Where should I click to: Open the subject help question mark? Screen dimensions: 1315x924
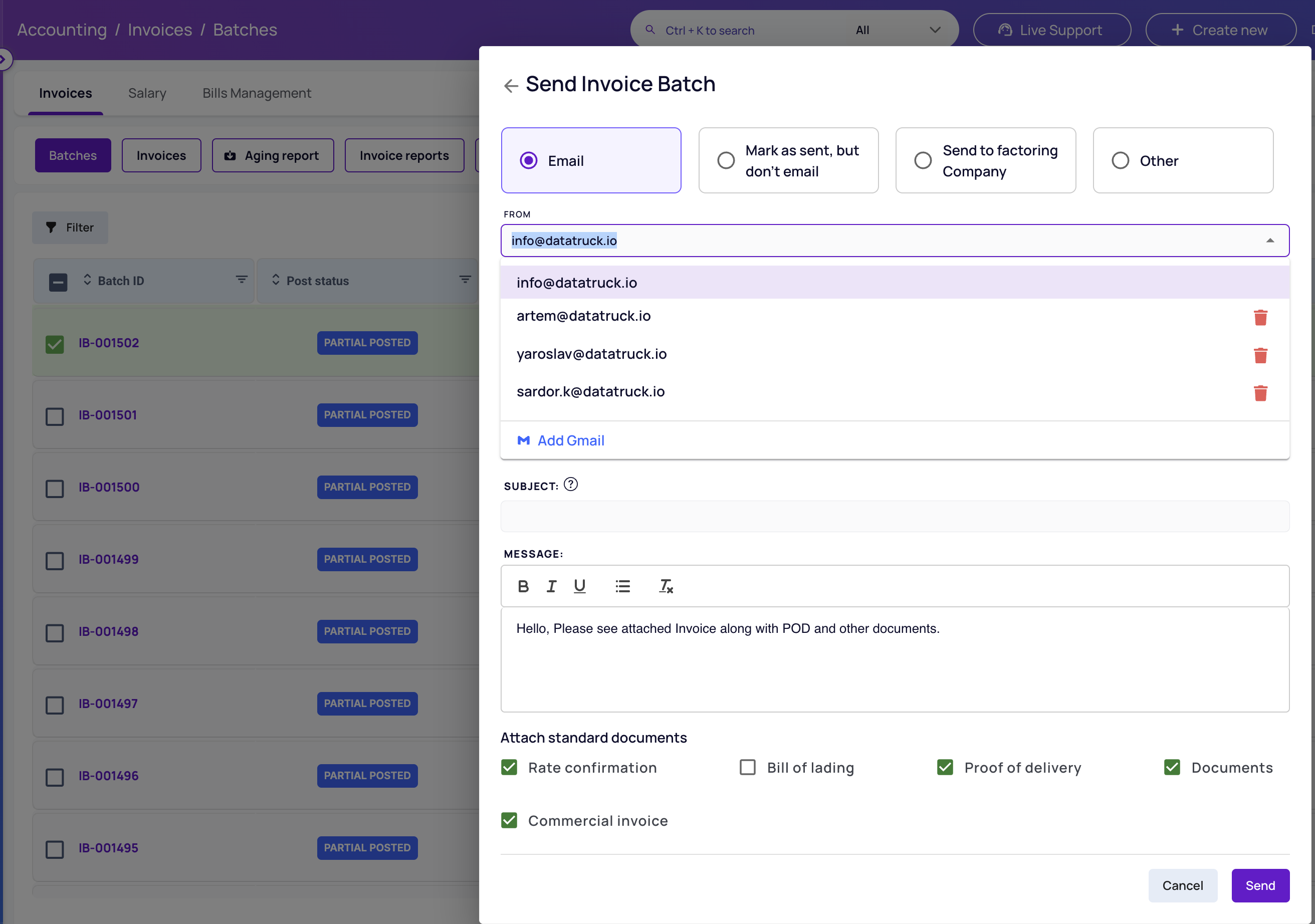(570, 485)
